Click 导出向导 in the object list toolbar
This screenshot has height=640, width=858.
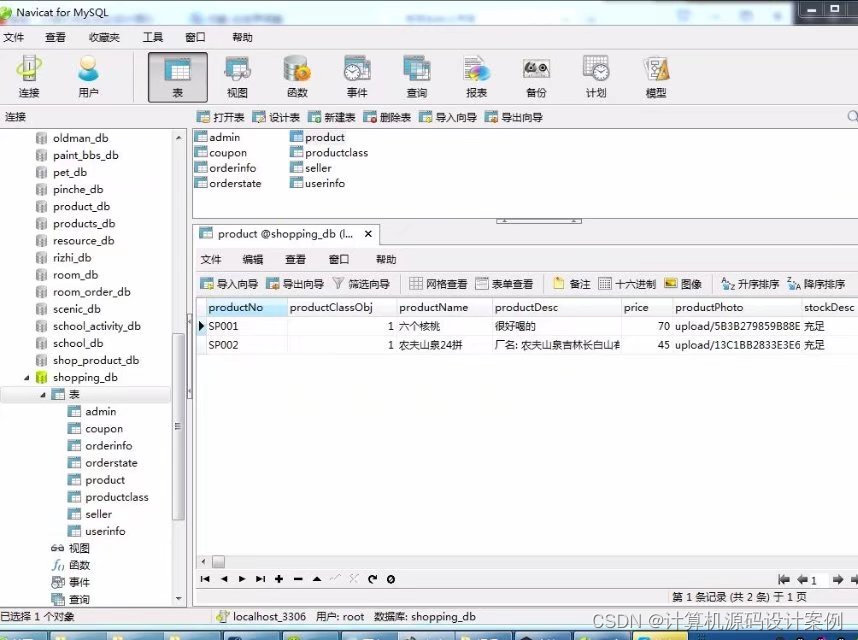pos(514,117)
